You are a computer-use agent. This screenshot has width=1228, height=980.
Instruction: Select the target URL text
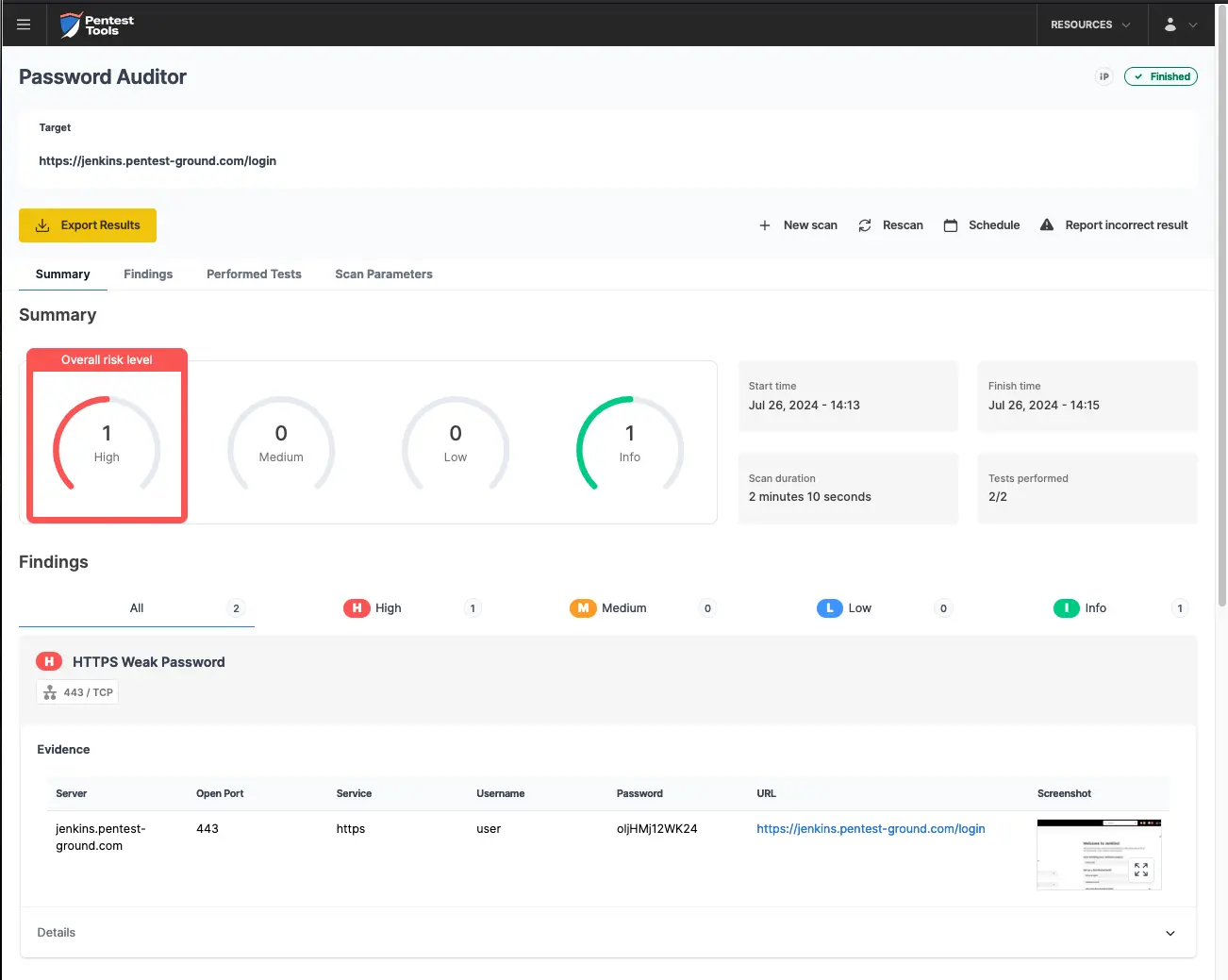coord(158,161)
